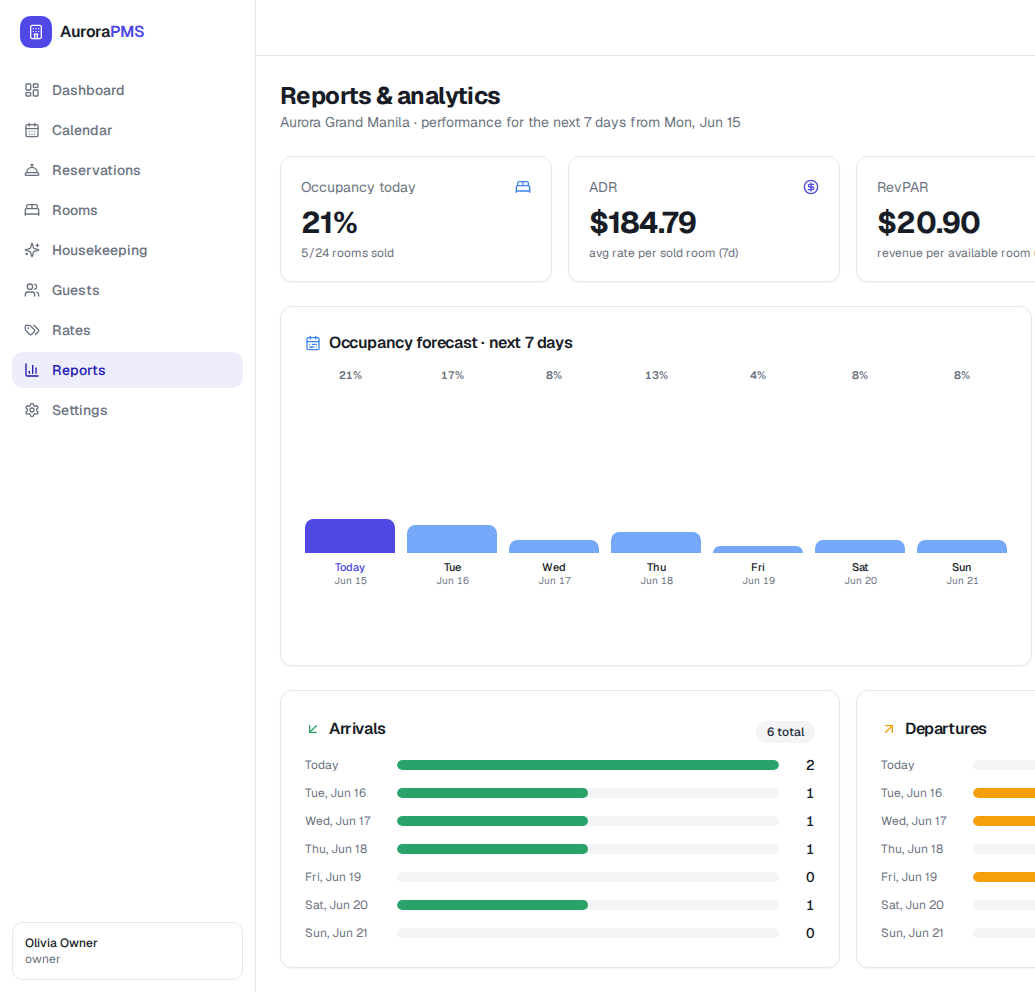Click the Reservations bell icon
1035x992 pixels.
[x=32, y=170]
